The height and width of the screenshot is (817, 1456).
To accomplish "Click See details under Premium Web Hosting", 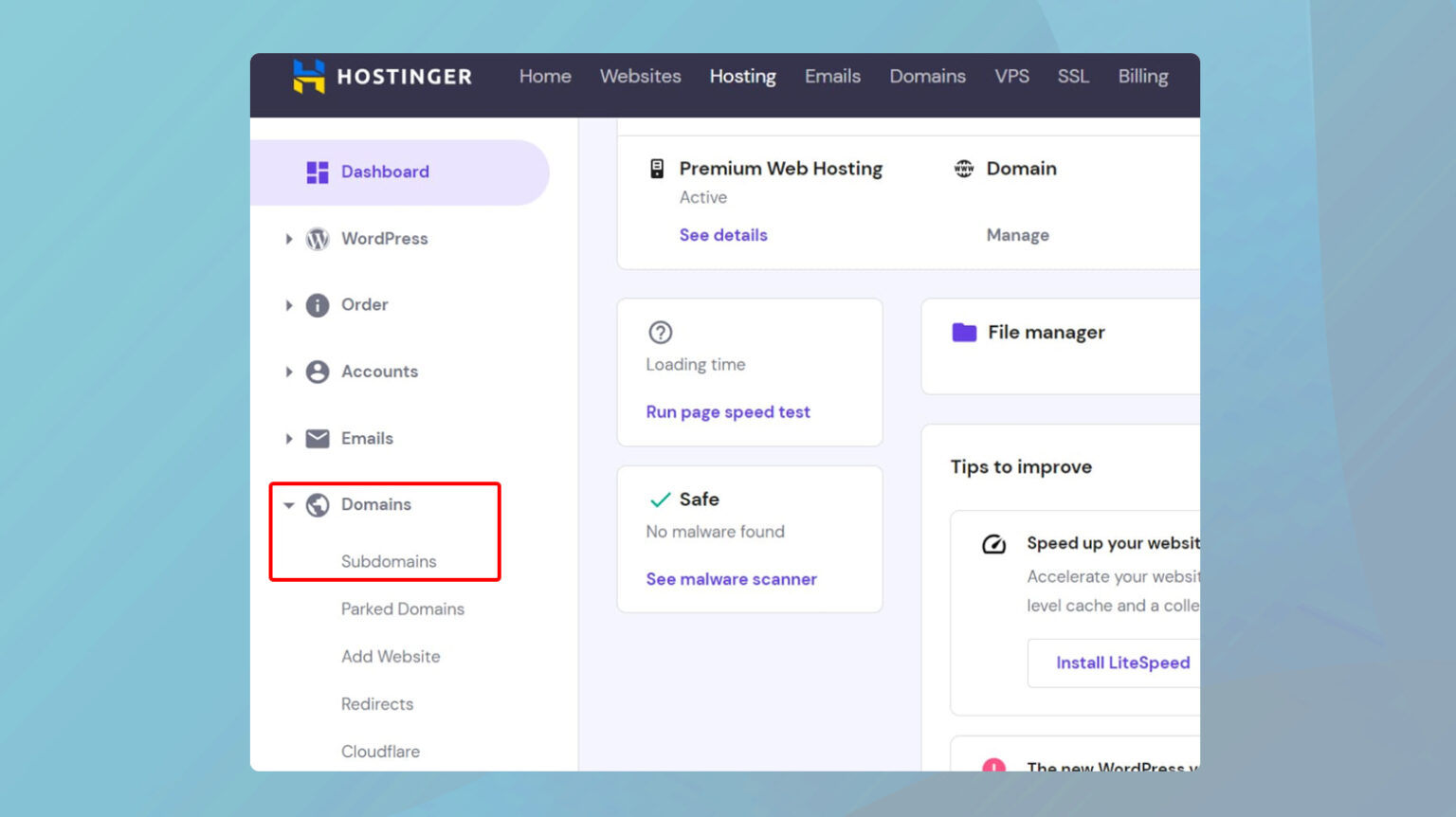I will (723, 234).
